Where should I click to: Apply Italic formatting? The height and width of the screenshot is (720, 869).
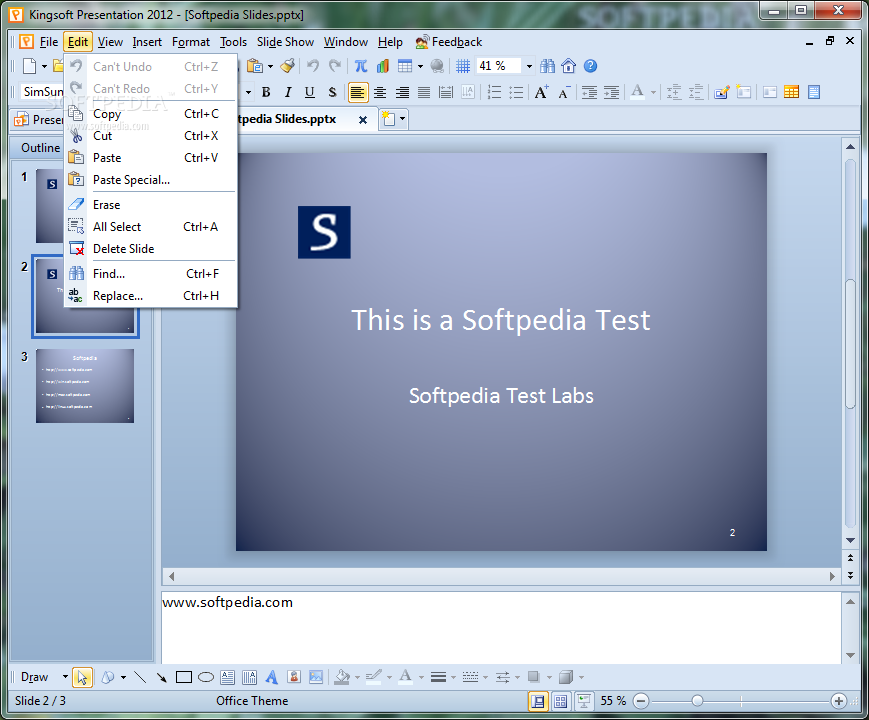click(288, 92)
